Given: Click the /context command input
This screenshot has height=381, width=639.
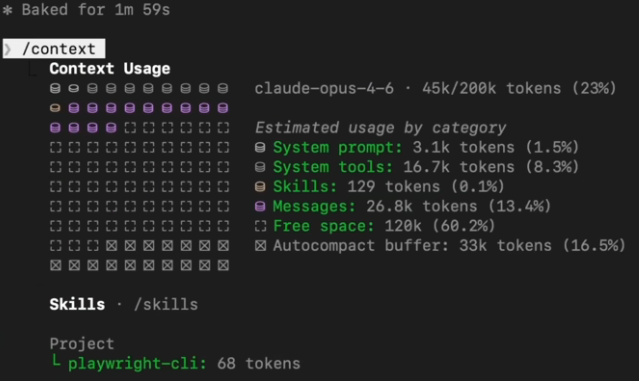Looking at the screenshot, I should (54, 49).
